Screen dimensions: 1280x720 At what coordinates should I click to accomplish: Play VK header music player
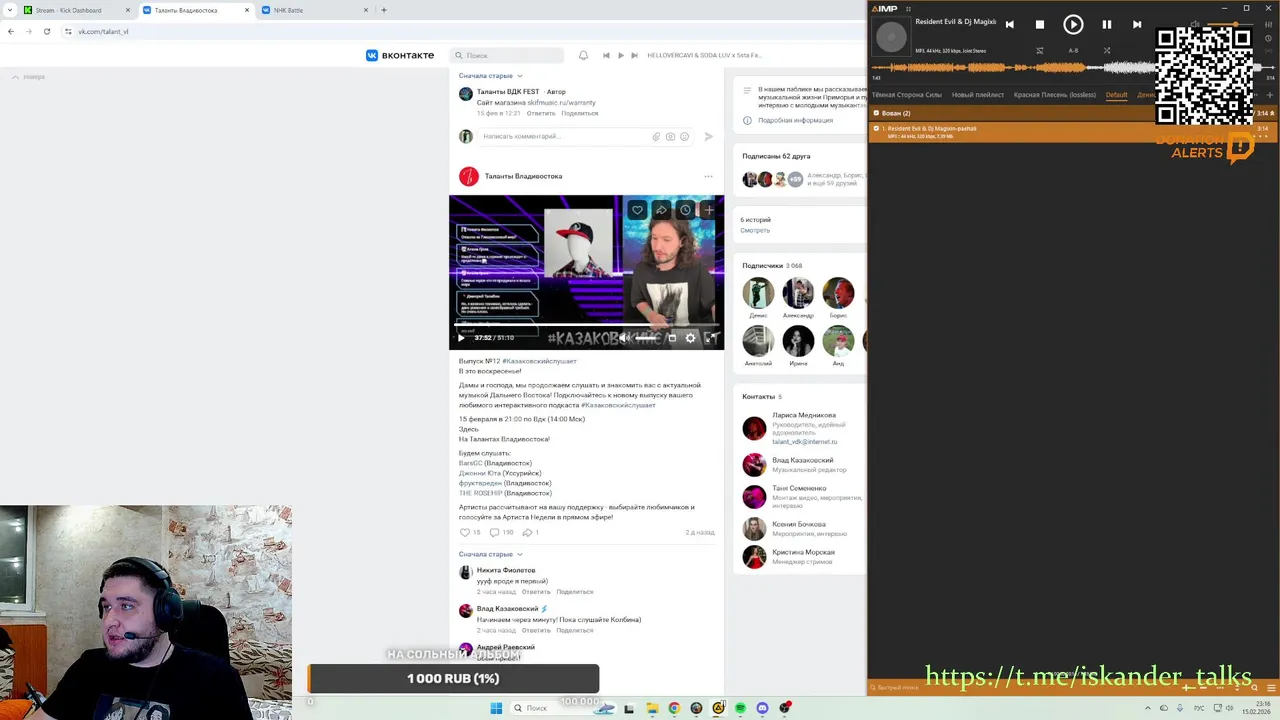click(x=620, y=55)
